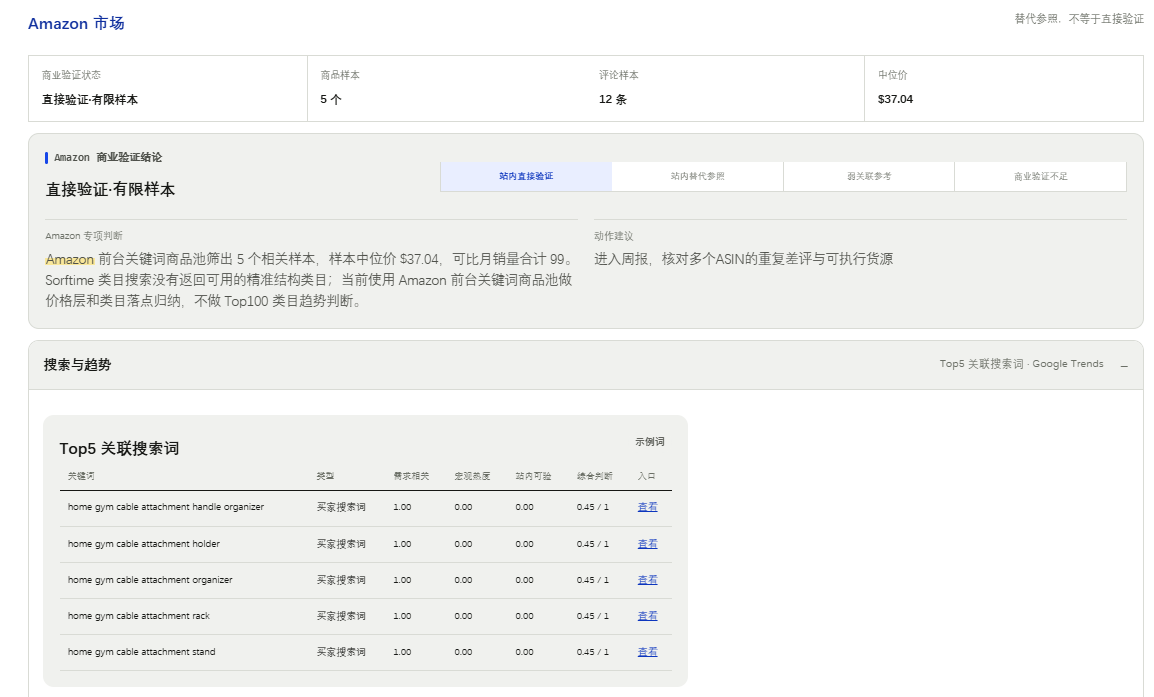
Task: Click the 搜索与趋势 section title
Action: (77, 365)
